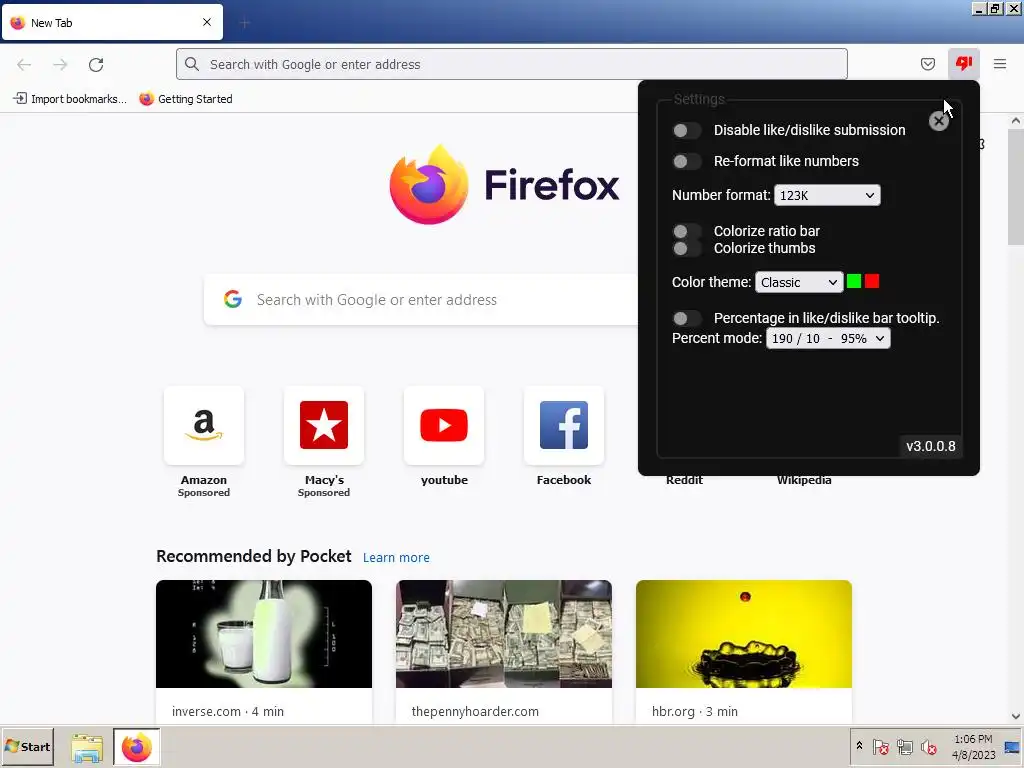The image size is (1024, 768).
Task: Click the scrollbar up arrow
Action: (1016, 121)
